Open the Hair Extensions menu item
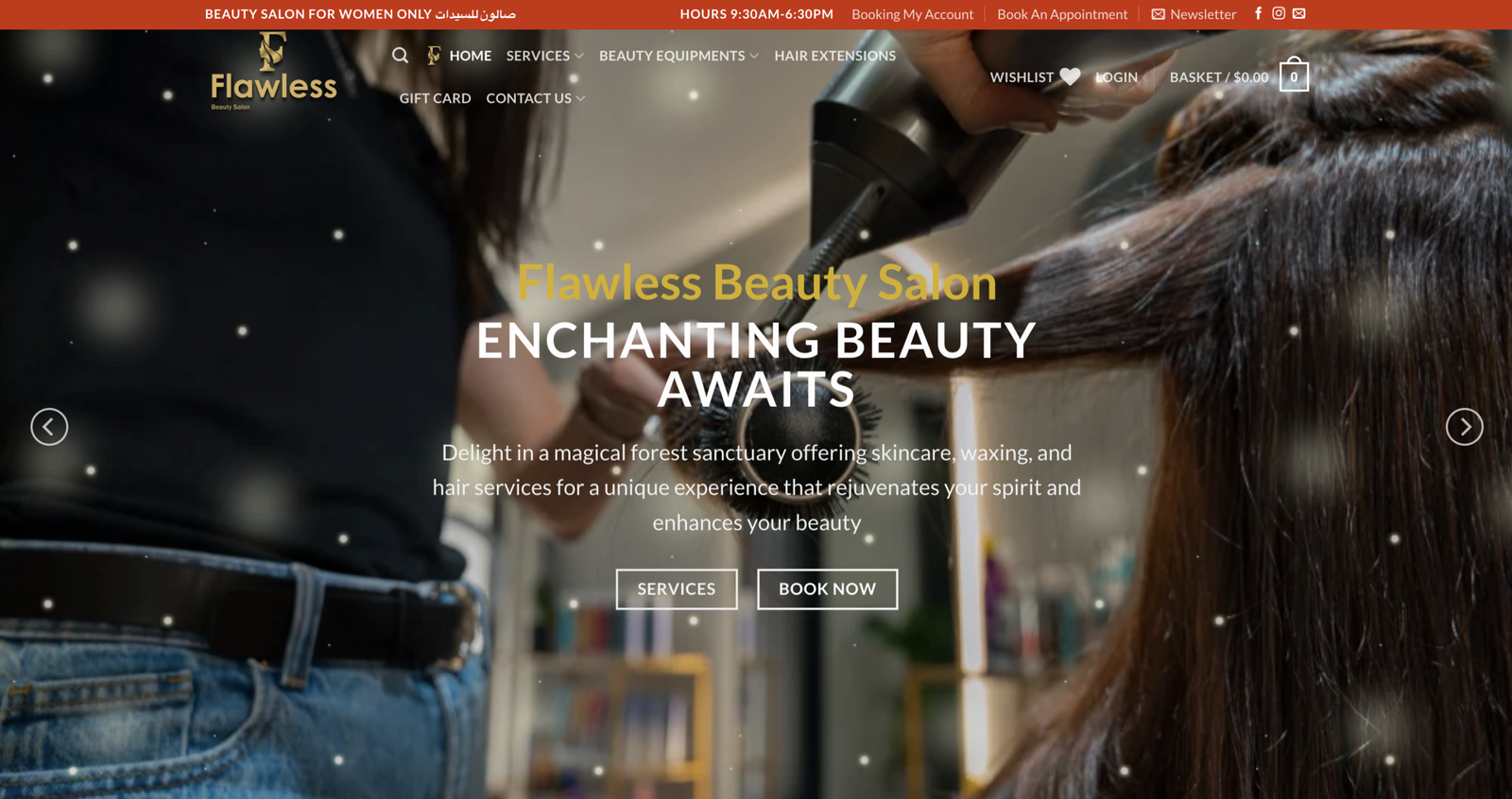This screenshot has height=799, width=1512. tap(834, 56)
